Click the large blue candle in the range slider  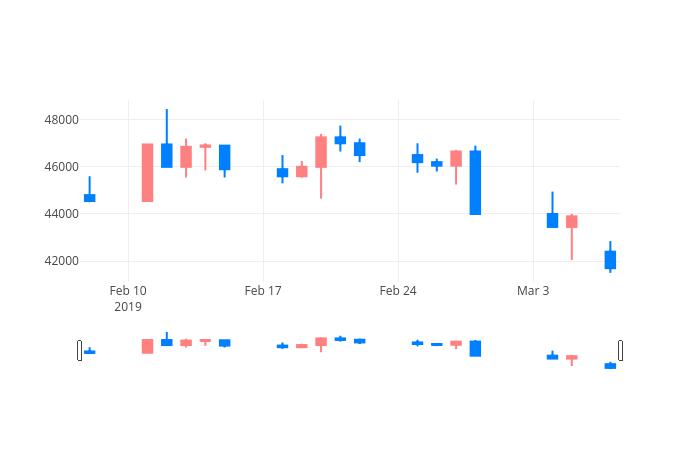475,349
